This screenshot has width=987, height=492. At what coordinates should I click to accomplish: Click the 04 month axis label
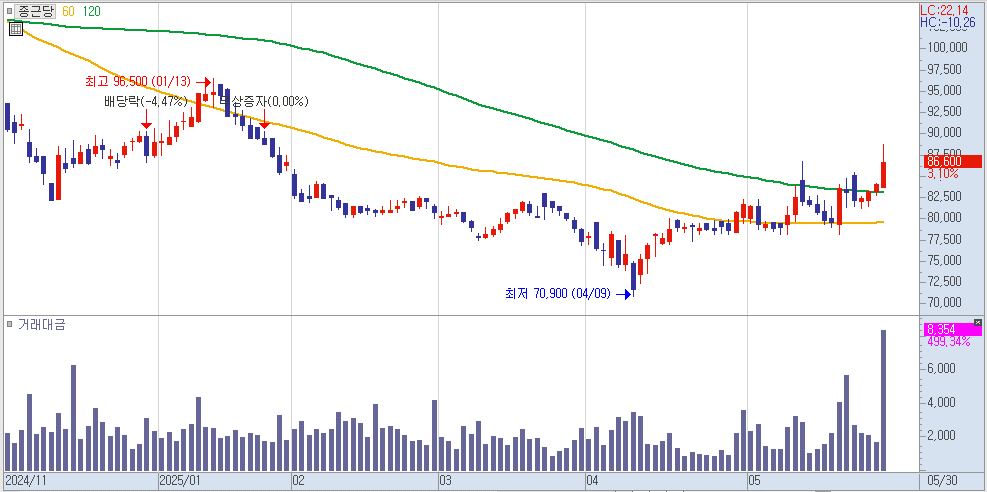coord(593,481)
